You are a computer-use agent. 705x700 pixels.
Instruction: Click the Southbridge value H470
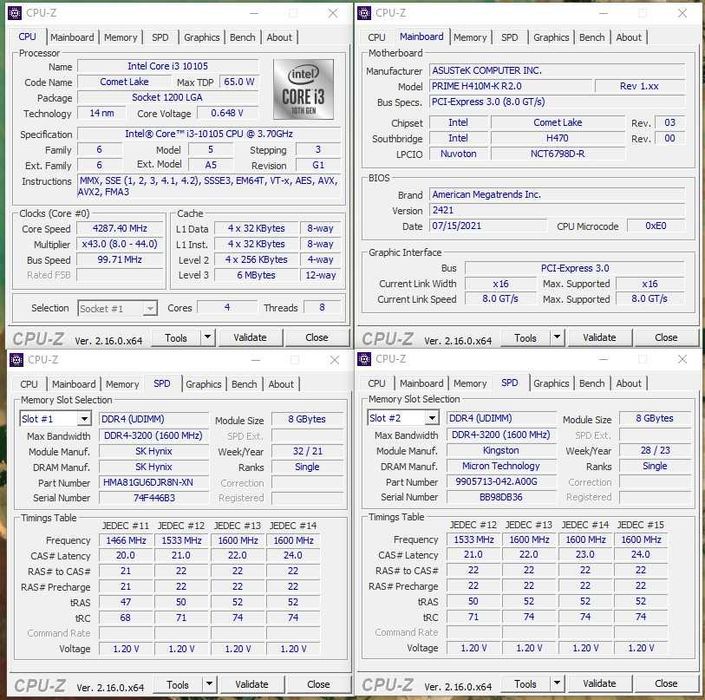pos(558,138)
